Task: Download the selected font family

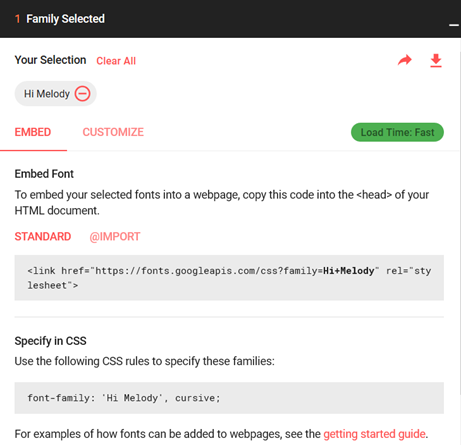Action: [436, 61]
